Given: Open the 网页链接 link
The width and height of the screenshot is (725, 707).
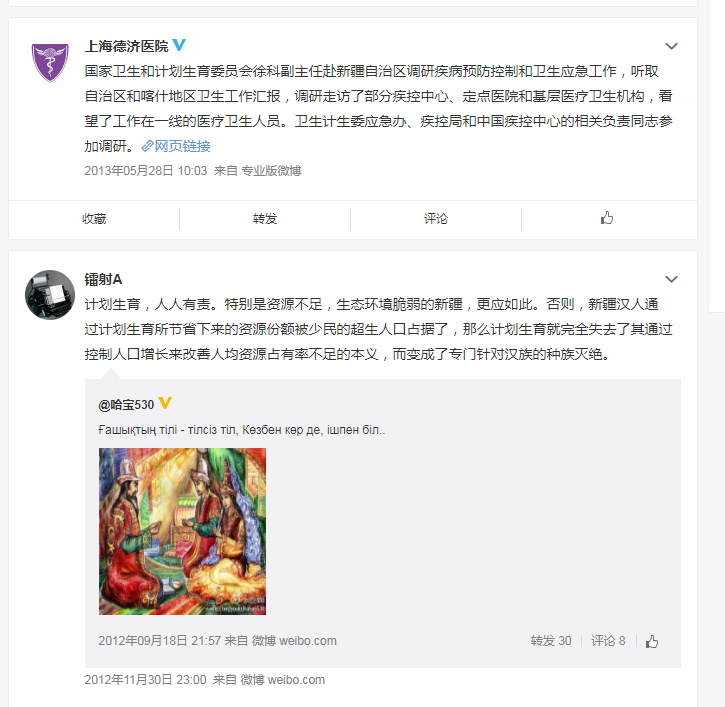Looking at the screenshot, I should 182,146.
